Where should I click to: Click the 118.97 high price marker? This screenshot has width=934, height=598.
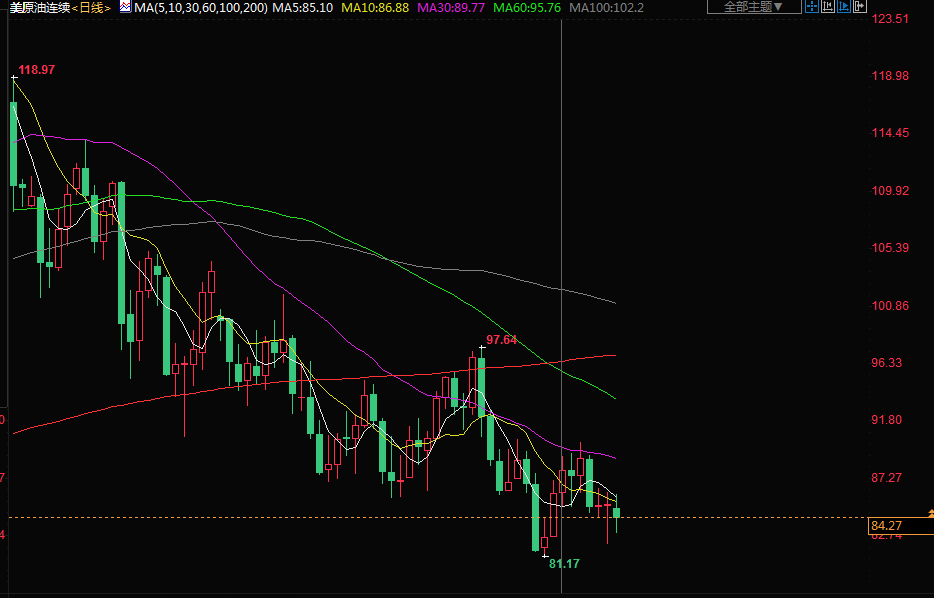[36, 70]
